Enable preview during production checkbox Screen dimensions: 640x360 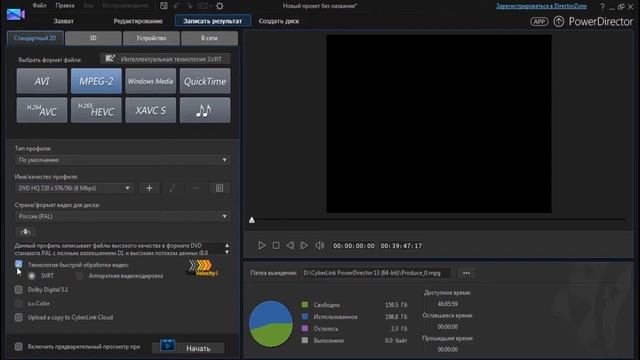pyautogui.click(x=19, y=347)
